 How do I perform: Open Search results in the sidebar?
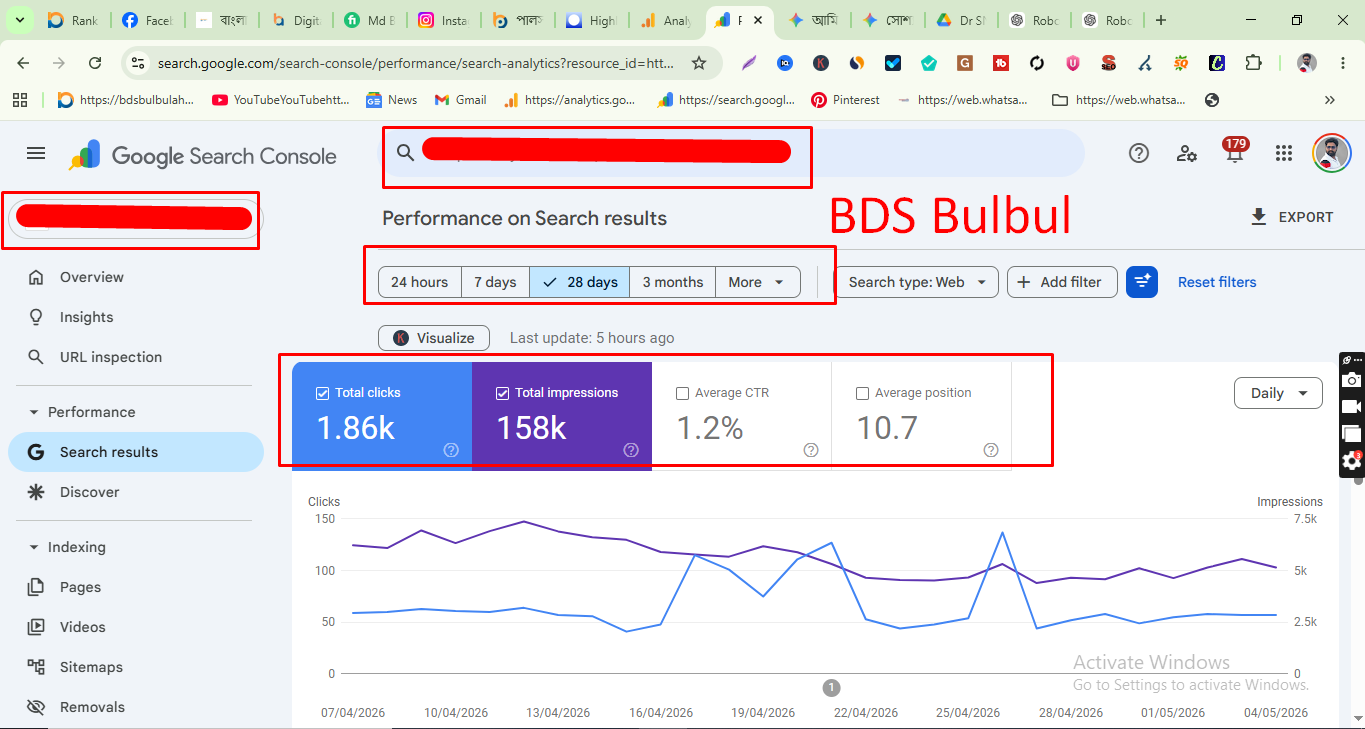[x=136, y=452]
